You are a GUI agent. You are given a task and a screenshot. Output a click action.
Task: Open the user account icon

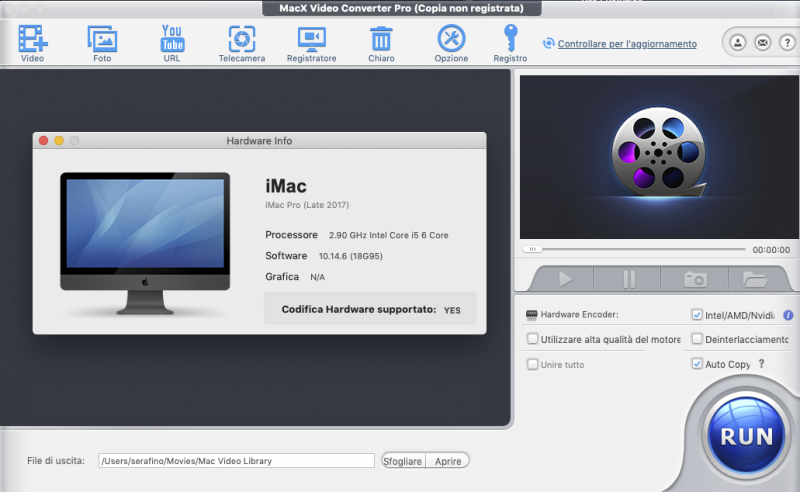(738, 43)
